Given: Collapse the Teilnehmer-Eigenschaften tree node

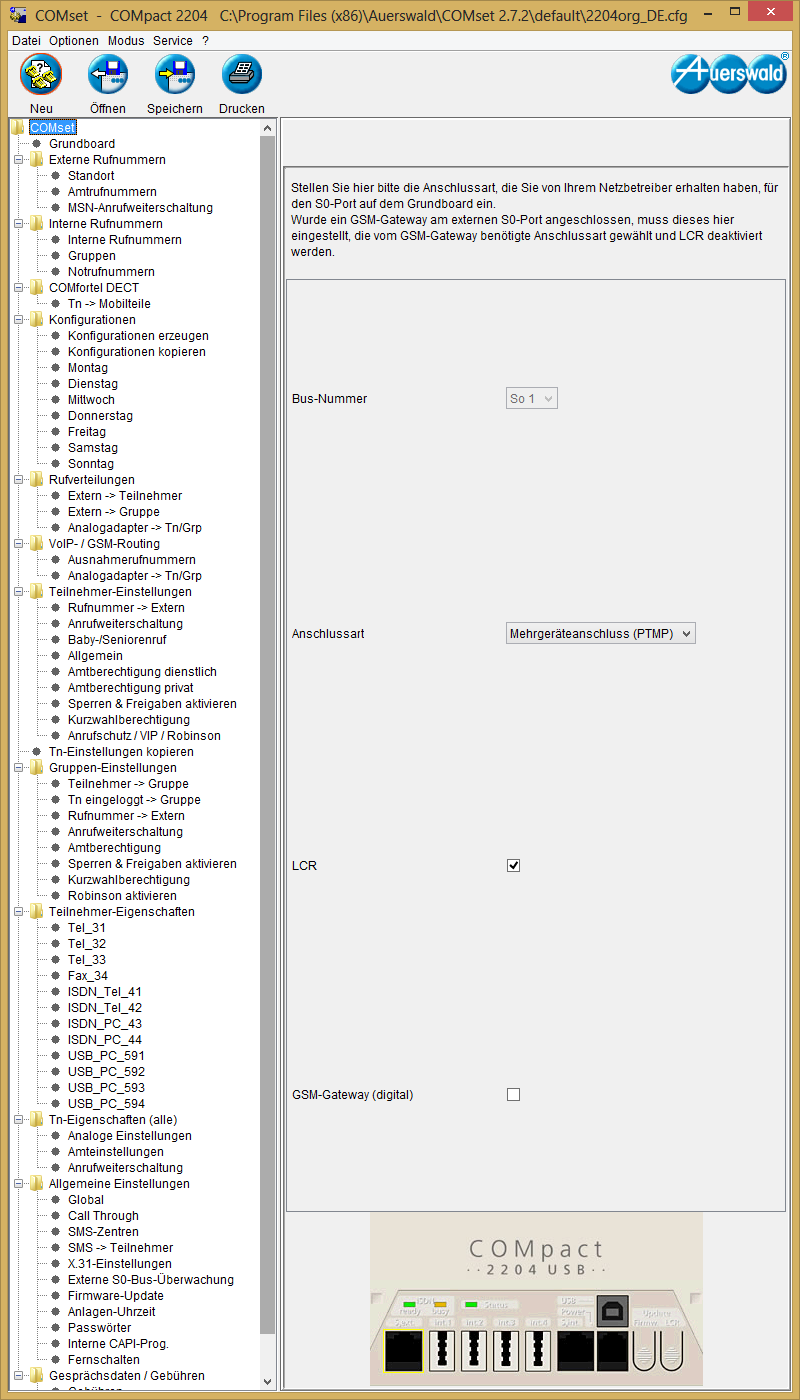Looking at the screenshot, I should 18,912.
